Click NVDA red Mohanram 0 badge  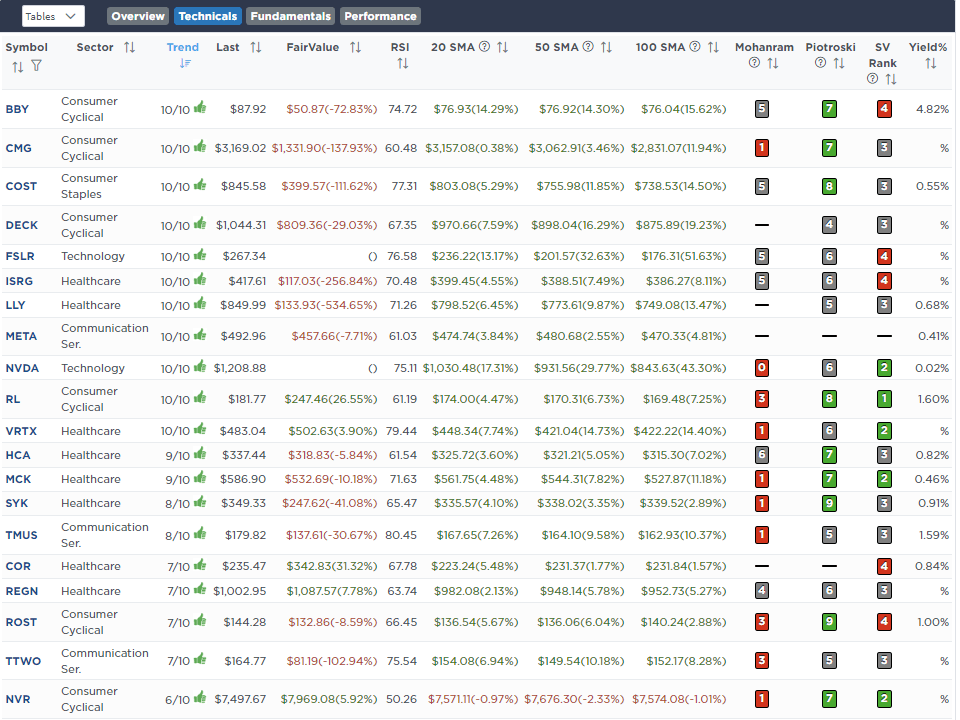(762, 368)
